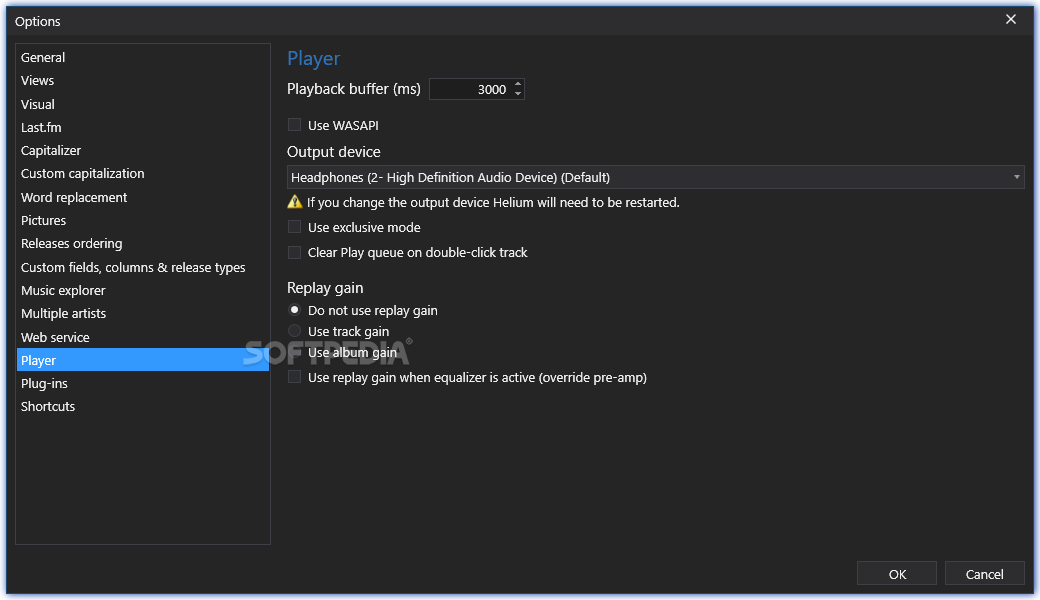Select Multiple artists category

pos(143,314)
